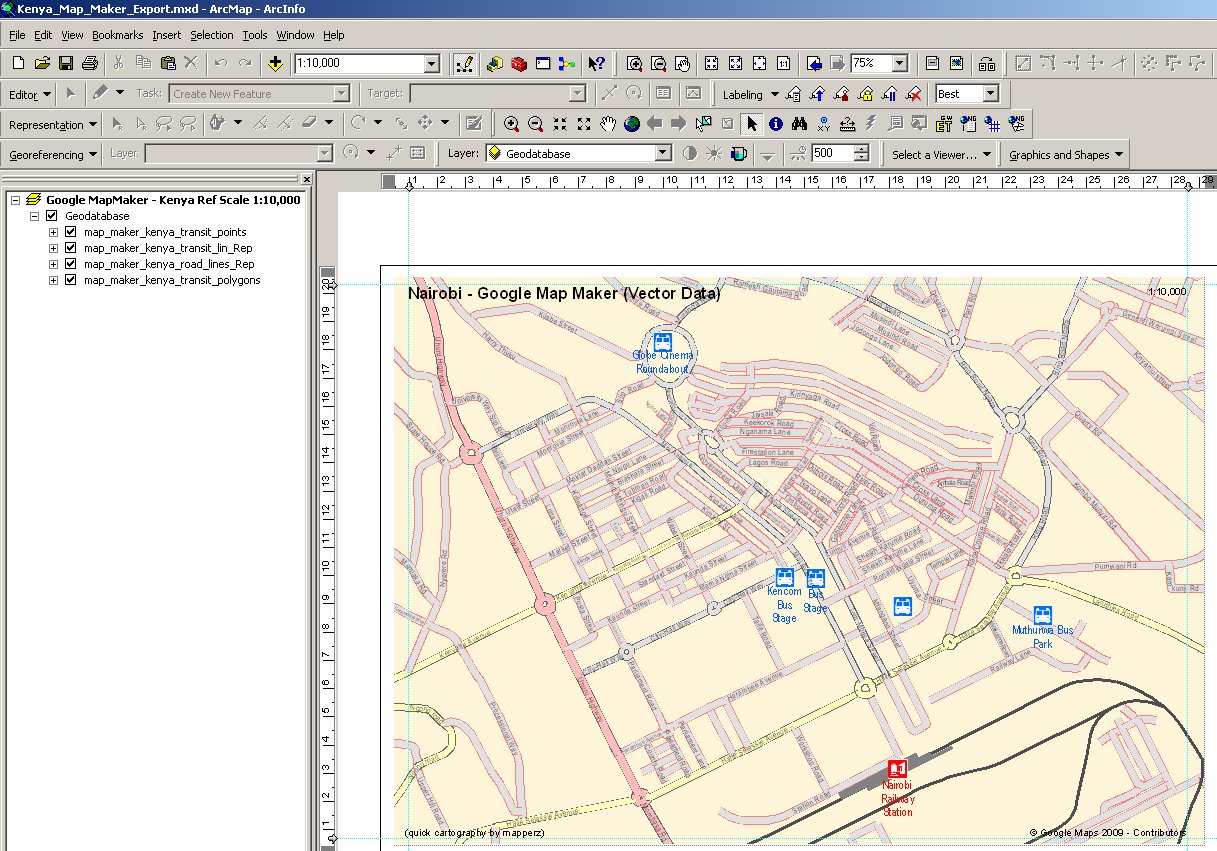Launch ArcCatalog from the standard toolbar
The width and height of the screenshot is (1217, 851).
point(495,63)
